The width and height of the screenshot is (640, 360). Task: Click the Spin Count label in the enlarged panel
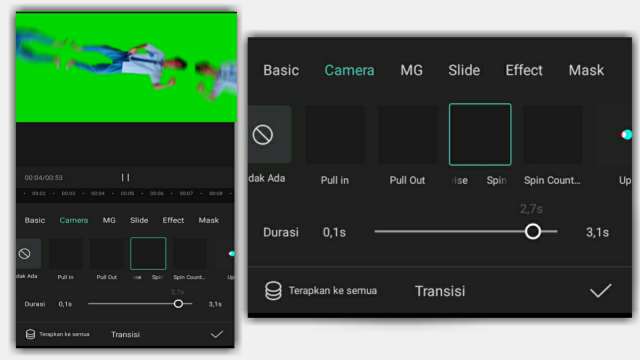coord(552,180)
